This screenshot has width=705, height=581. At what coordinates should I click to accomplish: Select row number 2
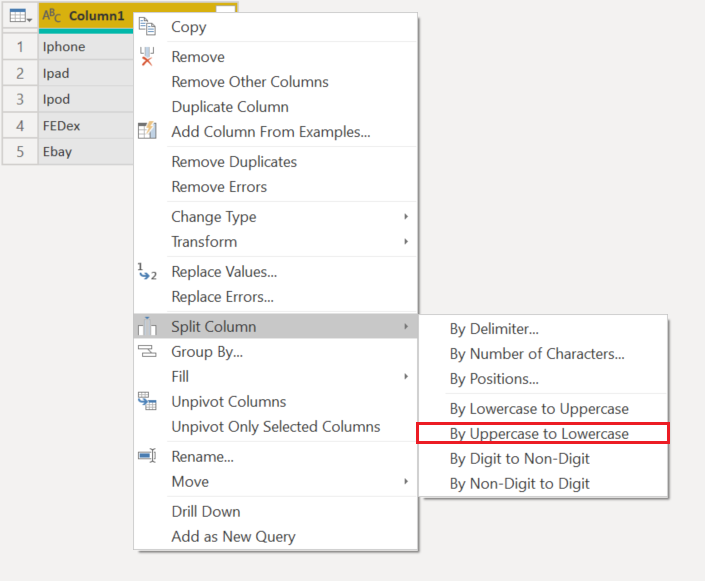point(20,73)
